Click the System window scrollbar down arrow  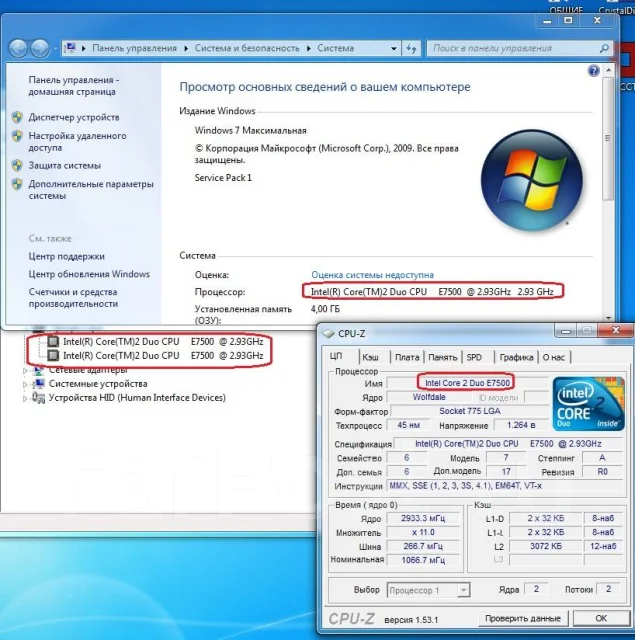(608, 318)
